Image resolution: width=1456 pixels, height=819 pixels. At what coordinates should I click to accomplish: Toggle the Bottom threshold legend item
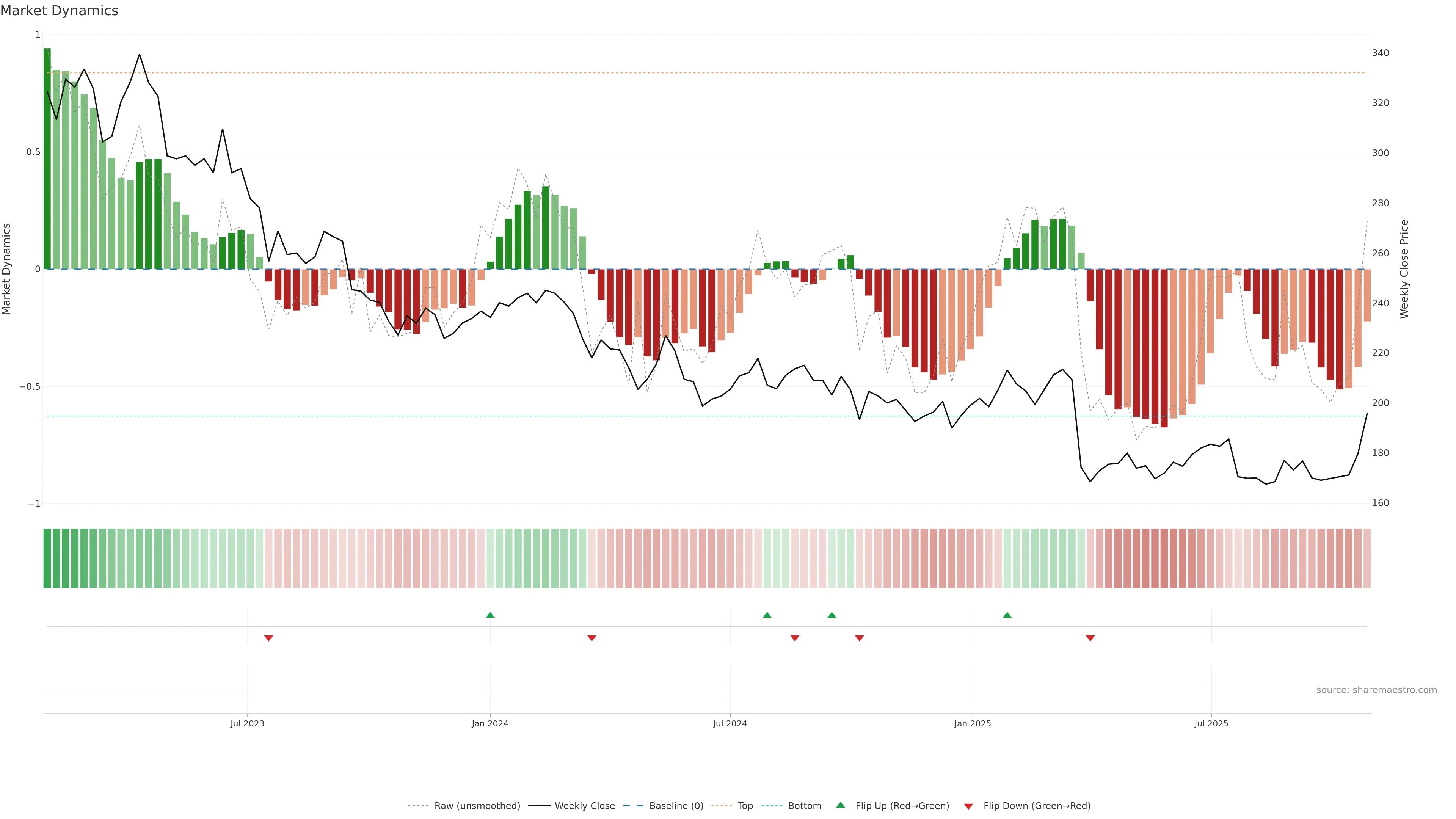click(804, 806)
